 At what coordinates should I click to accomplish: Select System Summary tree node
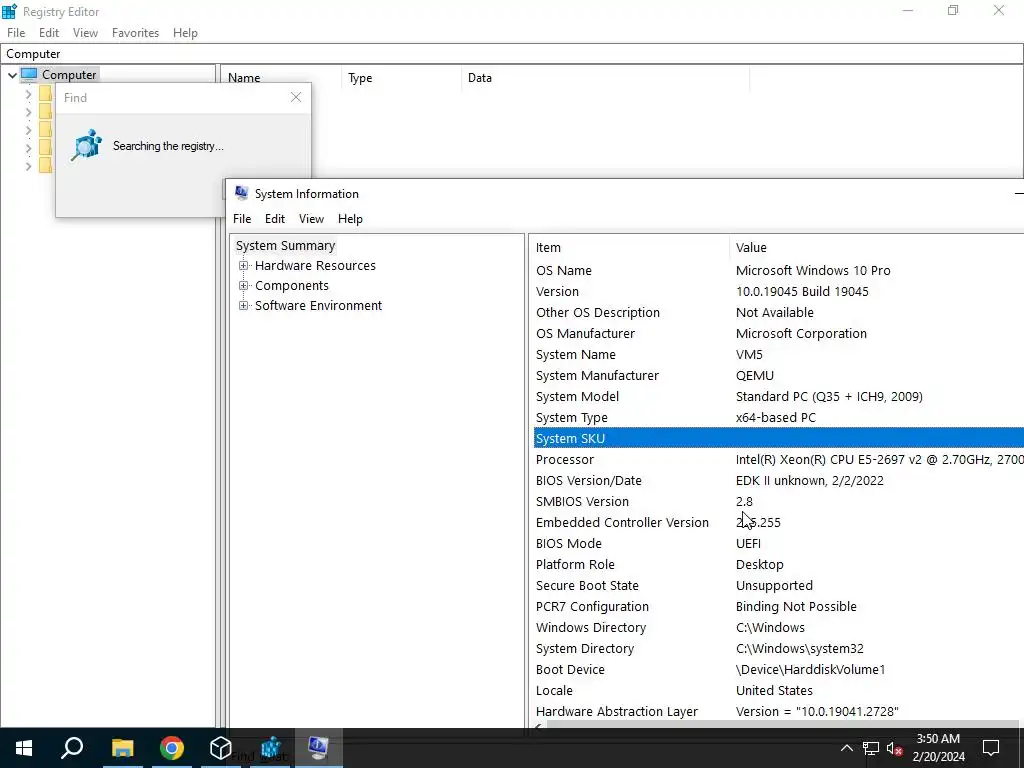(285, 246)
